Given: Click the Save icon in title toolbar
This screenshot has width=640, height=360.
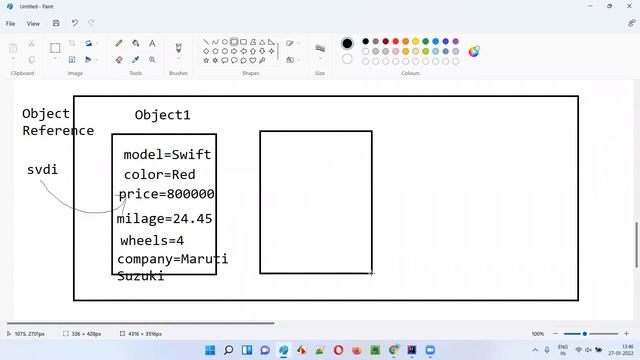Looking at the screenshot, I should [x=56, y=23].
